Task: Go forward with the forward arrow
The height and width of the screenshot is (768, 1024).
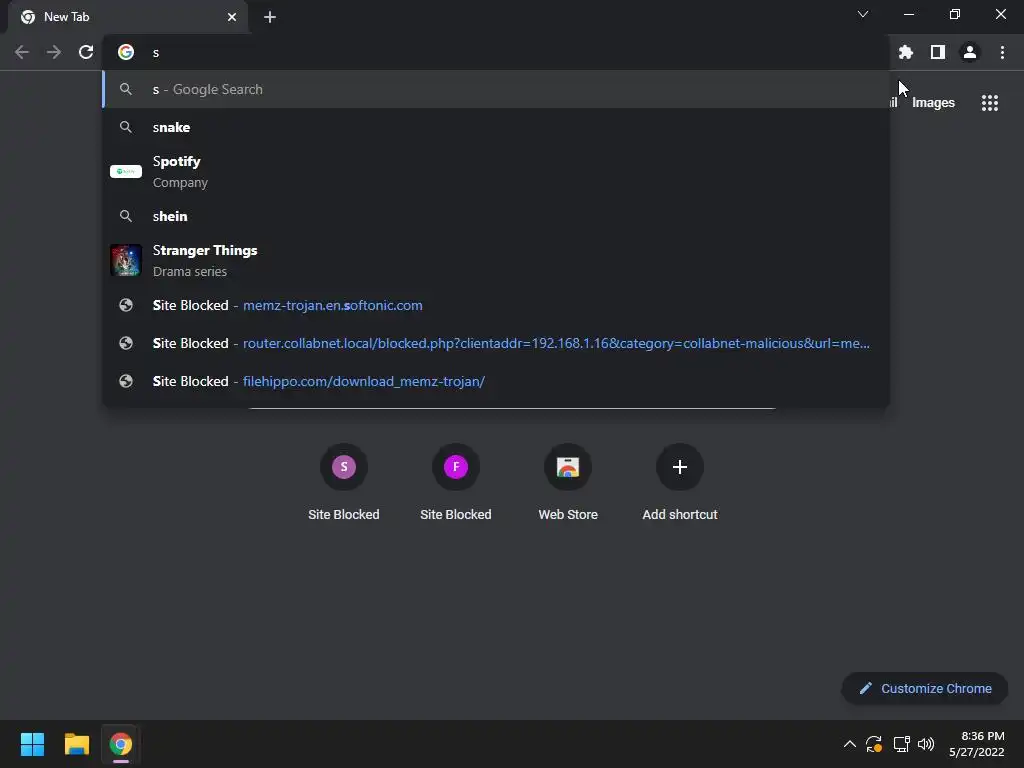Action: tap(54, 52)
